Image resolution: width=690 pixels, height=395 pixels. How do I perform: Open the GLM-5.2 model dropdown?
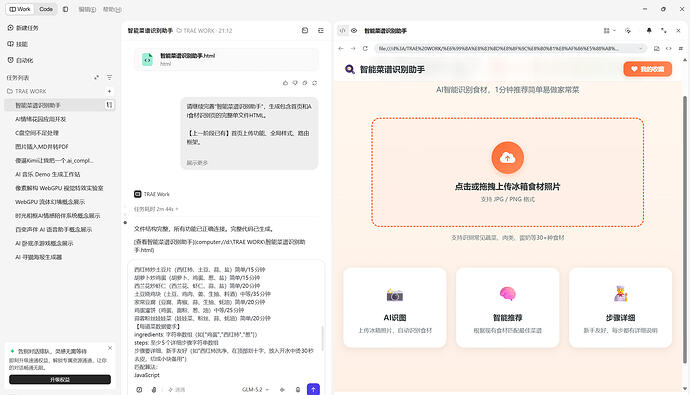[x=255, y=390]
